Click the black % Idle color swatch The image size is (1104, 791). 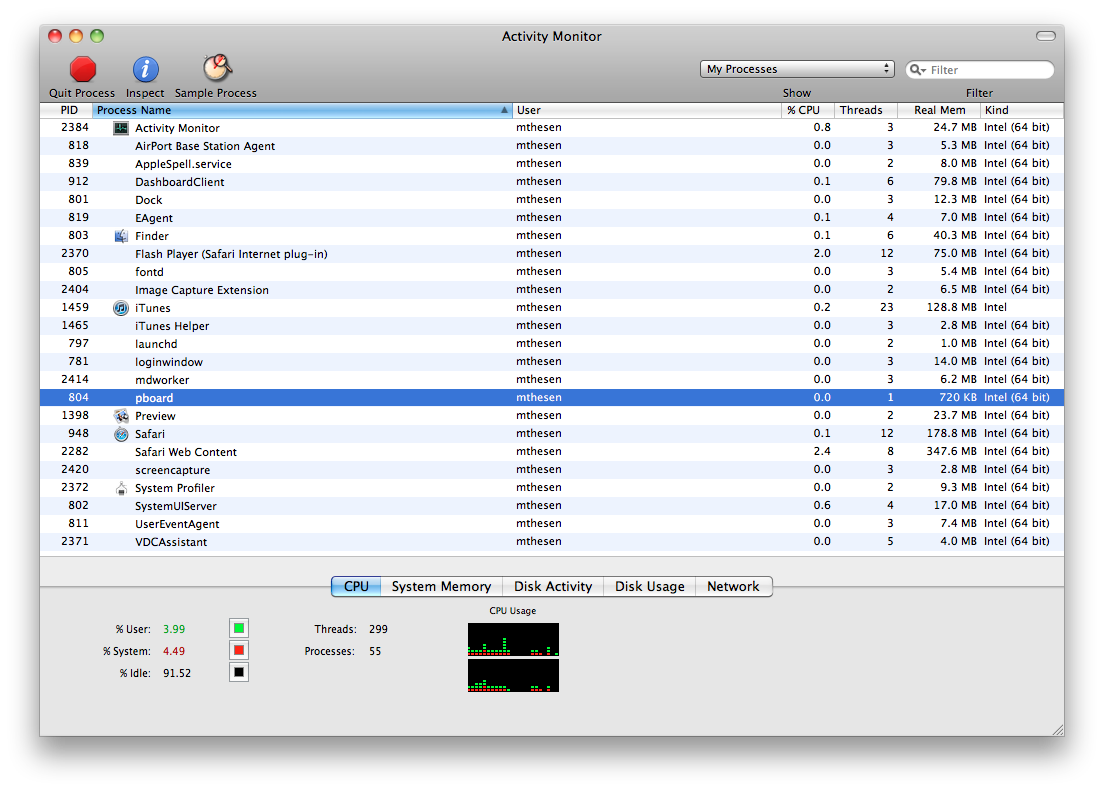(x=239, y=672)
